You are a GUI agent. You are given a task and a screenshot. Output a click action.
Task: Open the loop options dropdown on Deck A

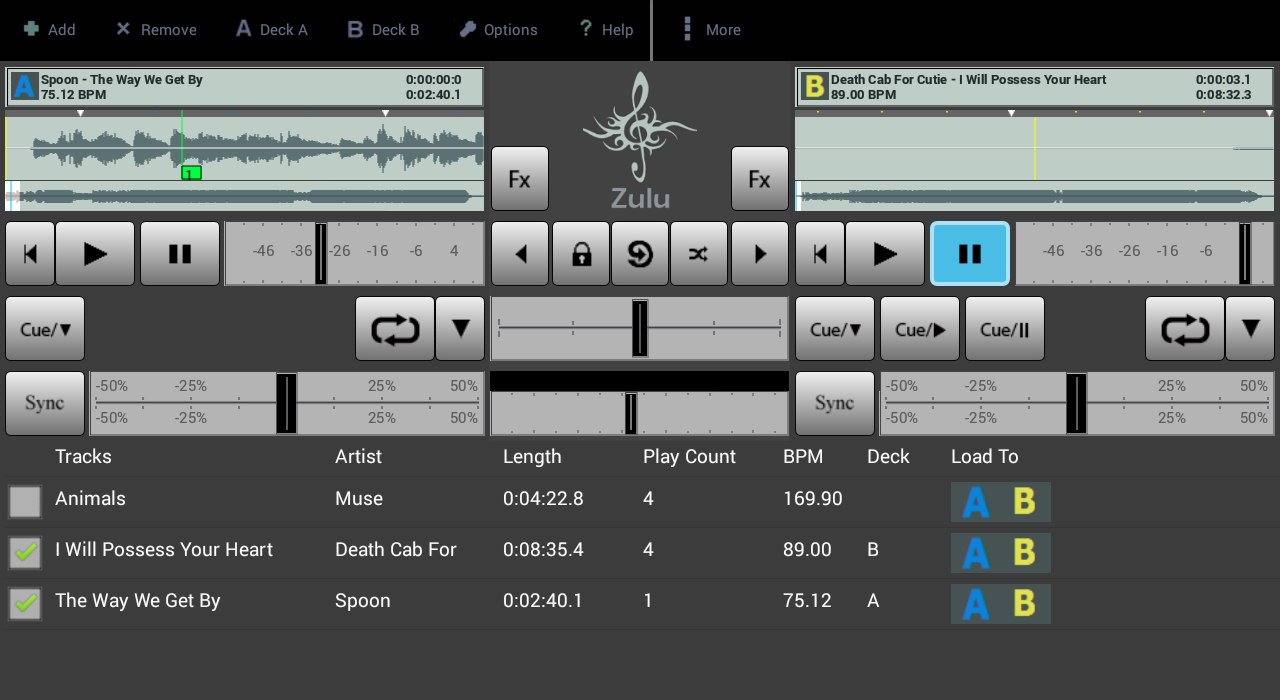[459, 328]
